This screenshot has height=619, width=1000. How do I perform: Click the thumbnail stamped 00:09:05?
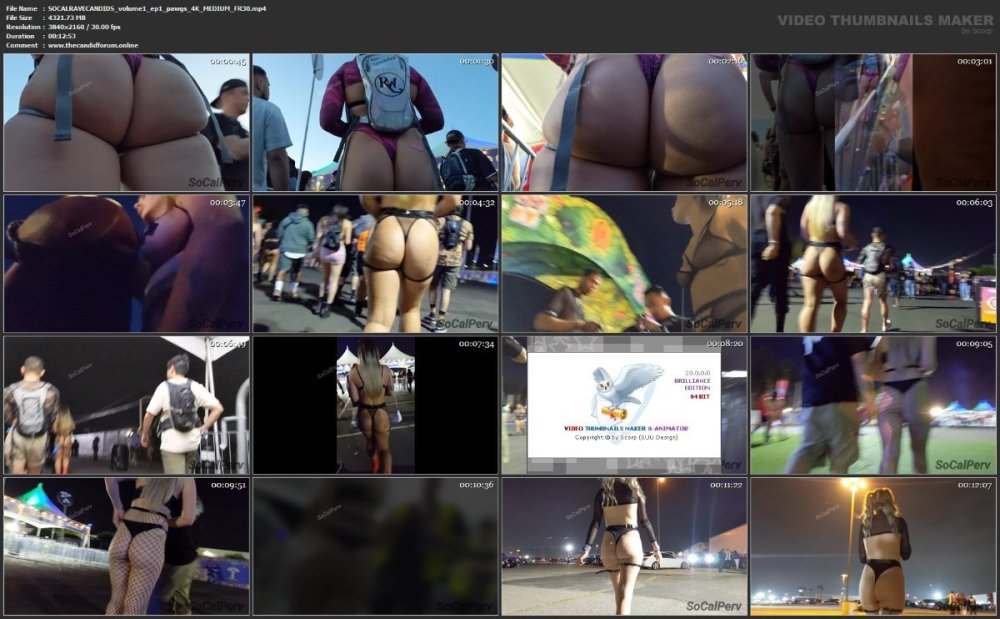(x=873, y=405)
